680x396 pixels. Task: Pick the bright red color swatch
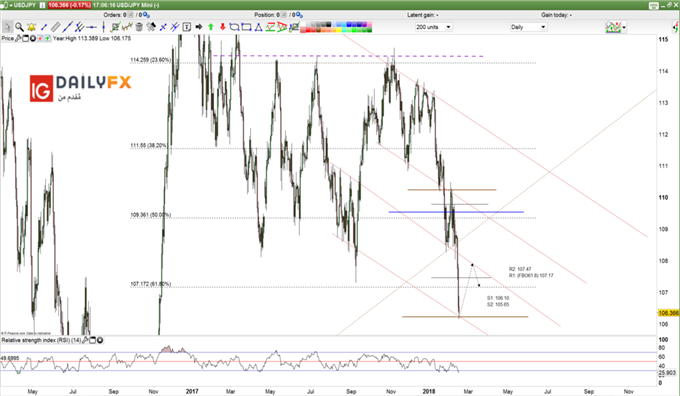click(x=308, y=30)
